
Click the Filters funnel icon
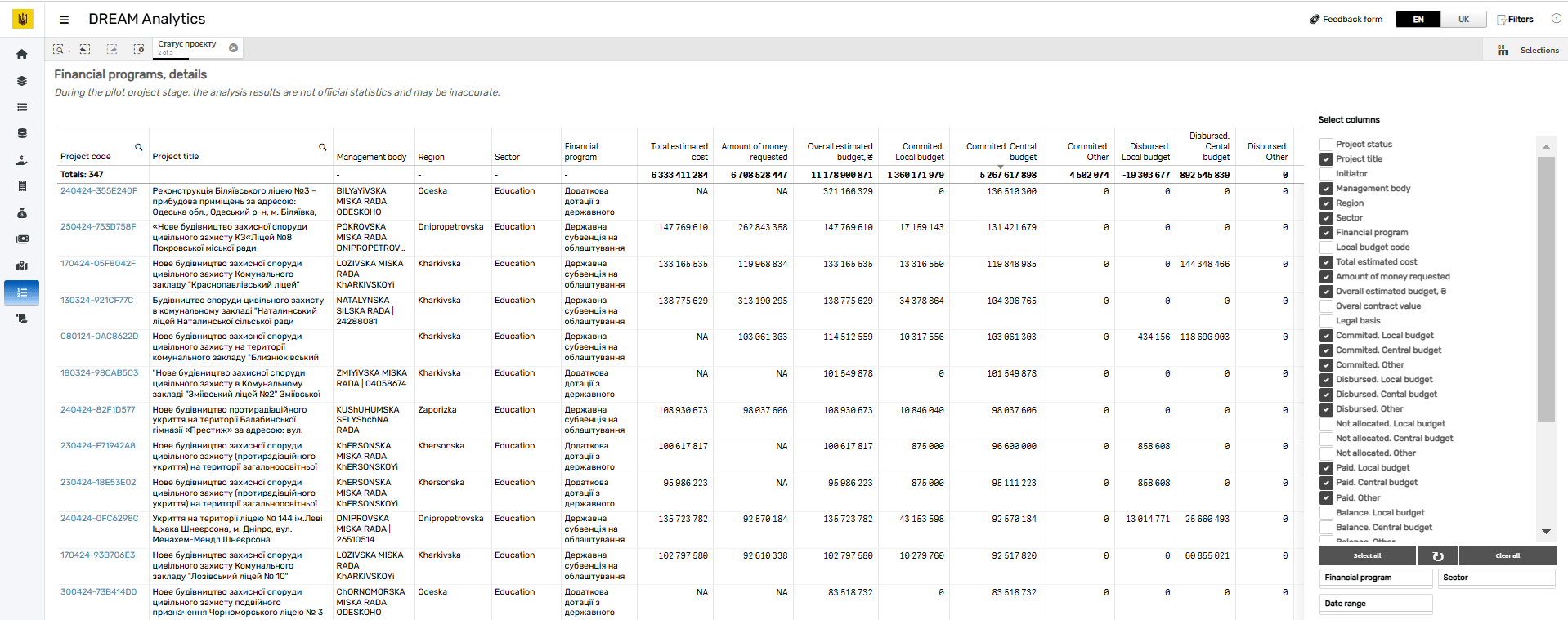click(1501, 20)
